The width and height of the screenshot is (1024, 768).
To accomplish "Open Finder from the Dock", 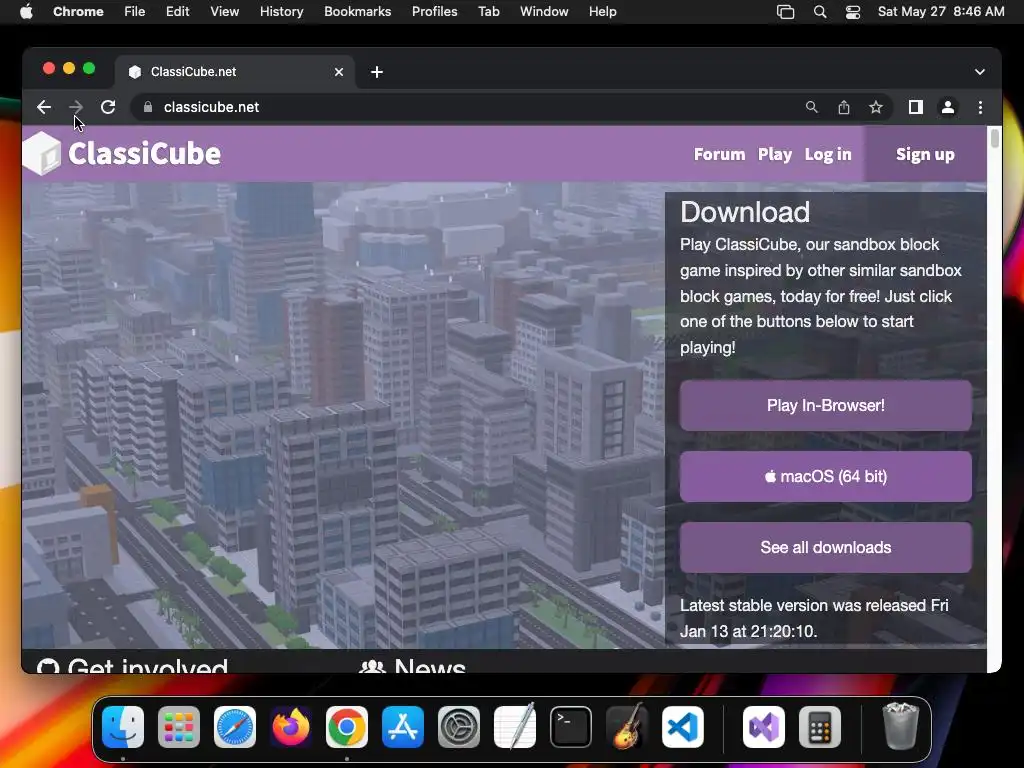I will coord(123,727).
